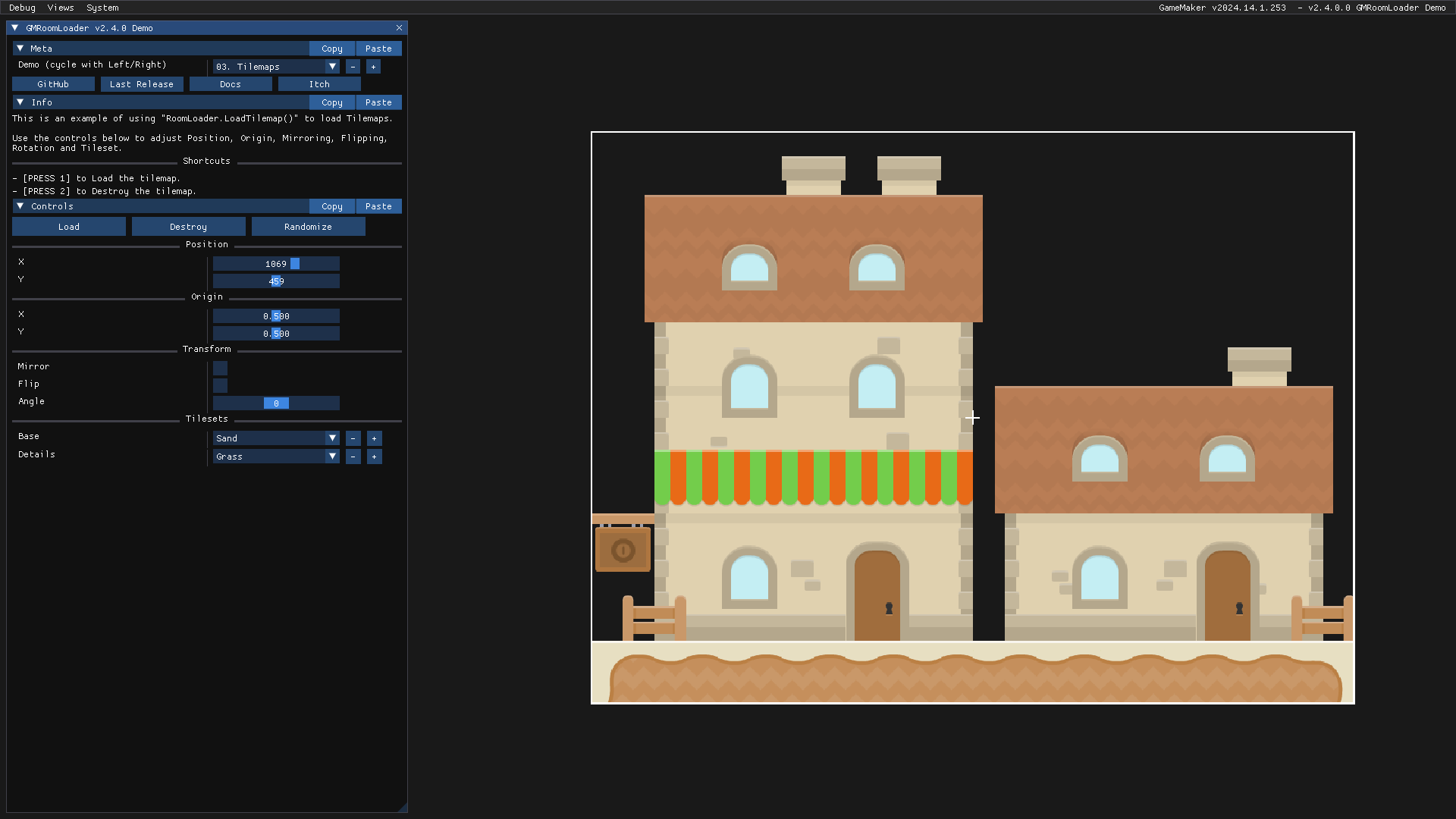Open the Debug menu
1456x819 pixels.
tap(22, 8)
